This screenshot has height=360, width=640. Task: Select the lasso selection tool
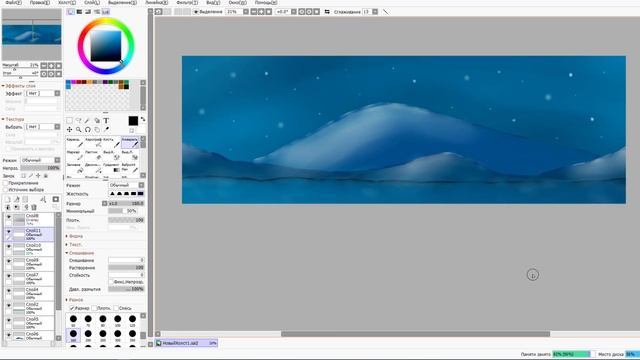click(78, 120)
